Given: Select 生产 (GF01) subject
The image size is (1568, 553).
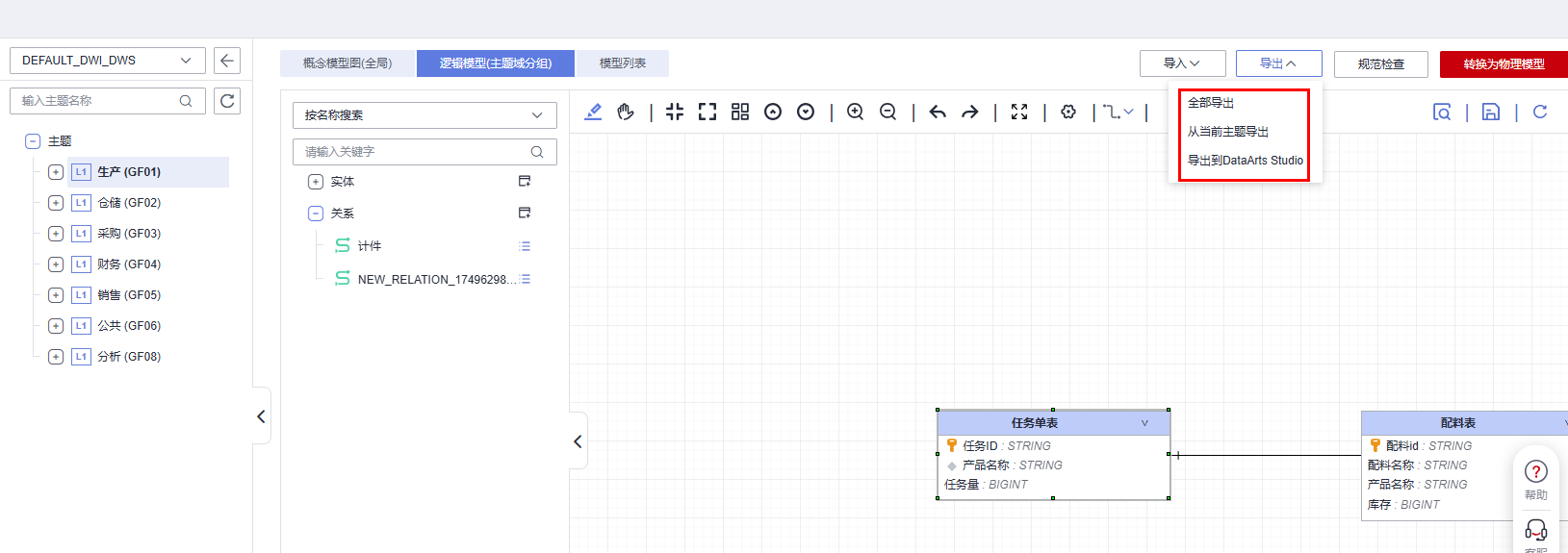Looking at the screenshot, I should [x=129, y=172].
